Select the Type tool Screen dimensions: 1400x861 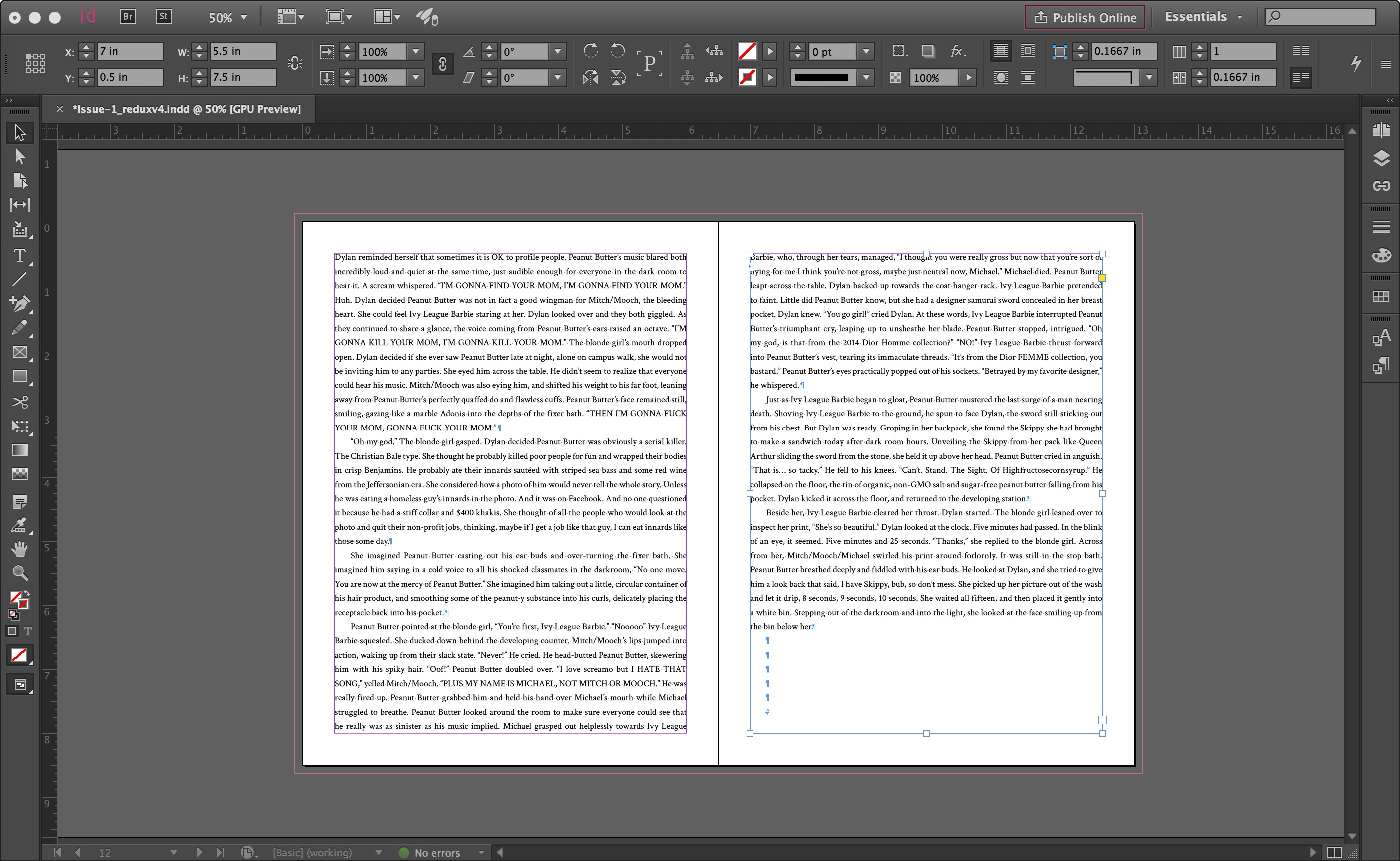[x=19, y=256]
